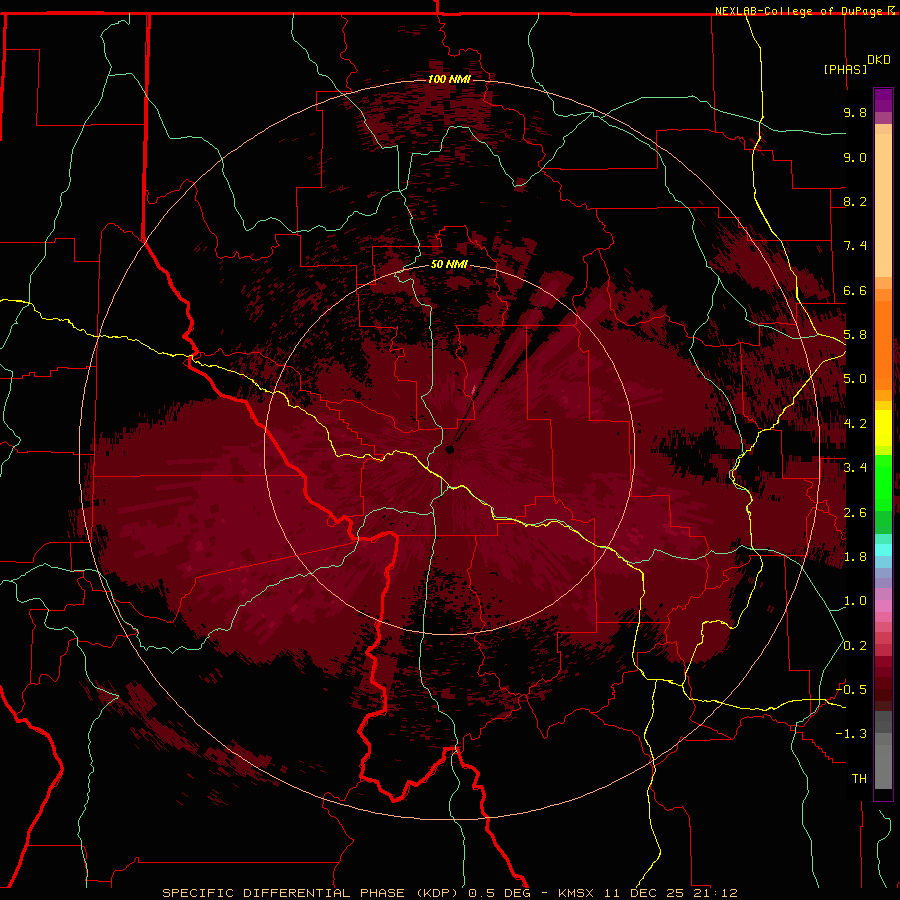Click the 7.4 legend value
900x900 pixels.
[x=855, y=246]
